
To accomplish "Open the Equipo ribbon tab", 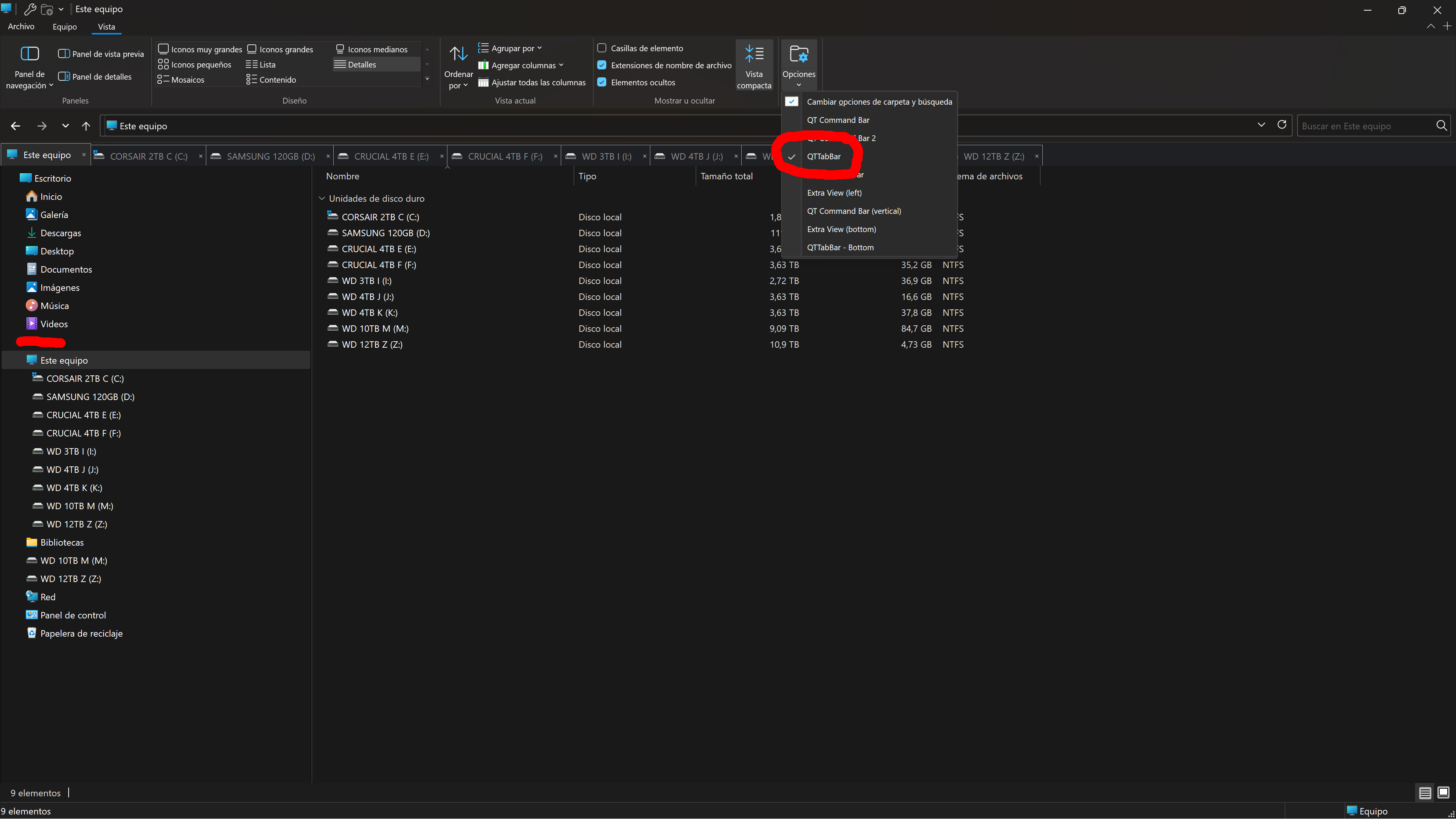I will [64, 27].
